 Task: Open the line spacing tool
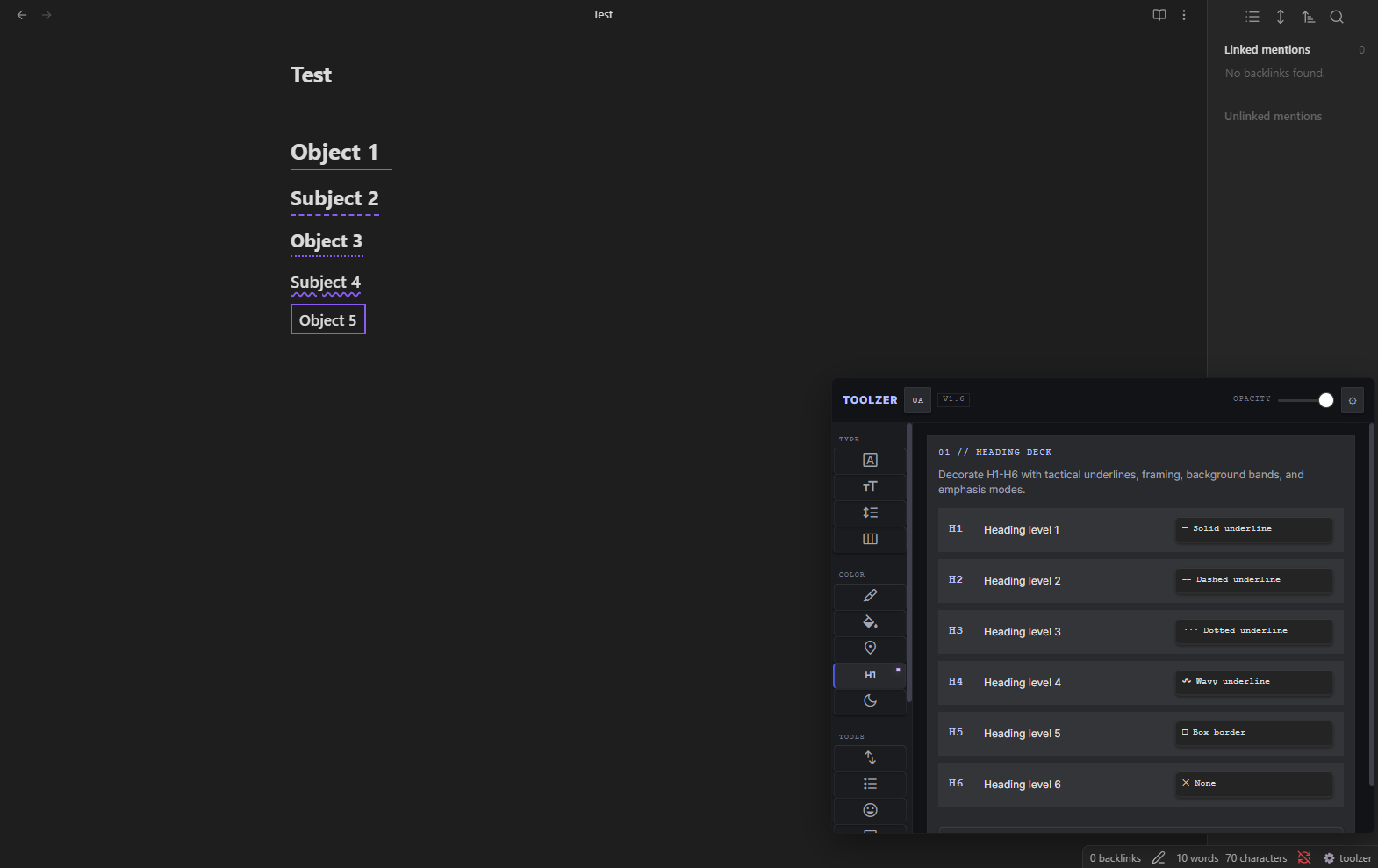click(x=870, y=513)
